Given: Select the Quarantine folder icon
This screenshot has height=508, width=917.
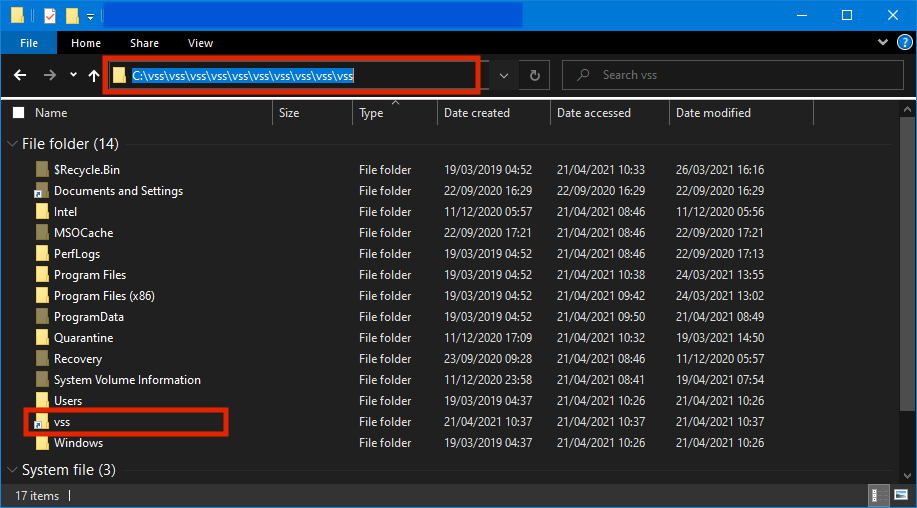Looking at the screenshot, I should pyautogui.click(x=42, y=338).
